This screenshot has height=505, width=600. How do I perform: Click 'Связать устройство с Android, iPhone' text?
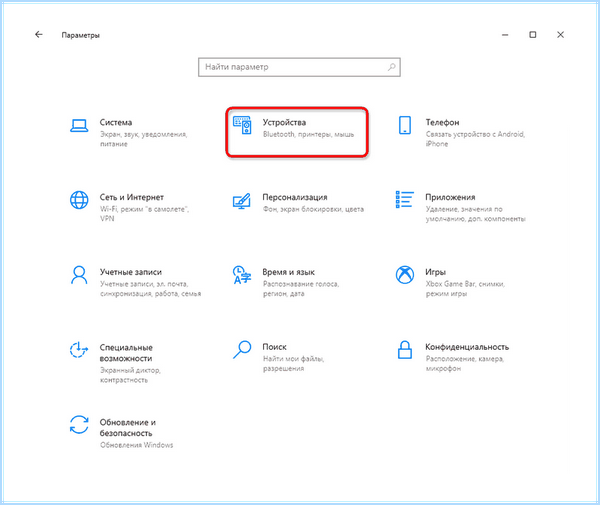[x=475, y=139]
